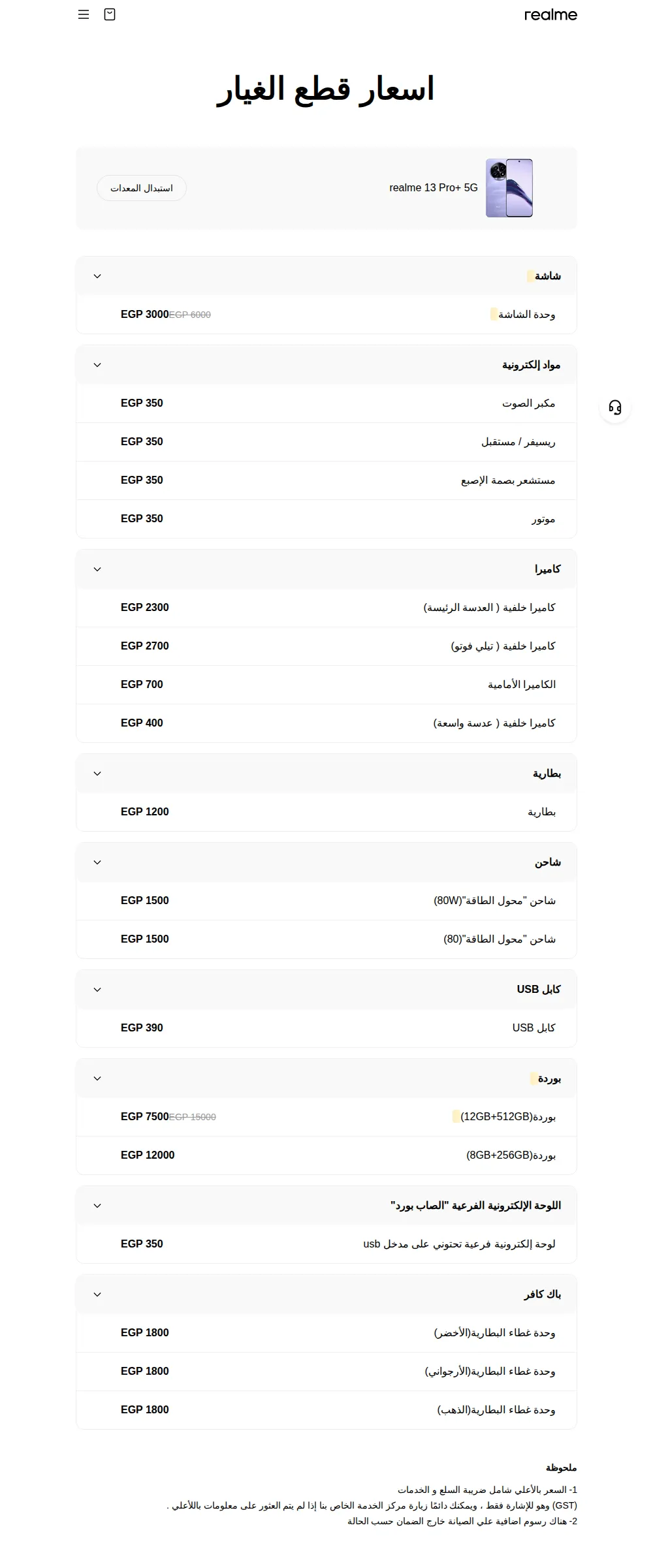The width and height of the screenshot is (653, 1568).
Task: Collapse the اللوحة الإلكترونية الفرعية section chevron
Action: (x=97, y=1206)
